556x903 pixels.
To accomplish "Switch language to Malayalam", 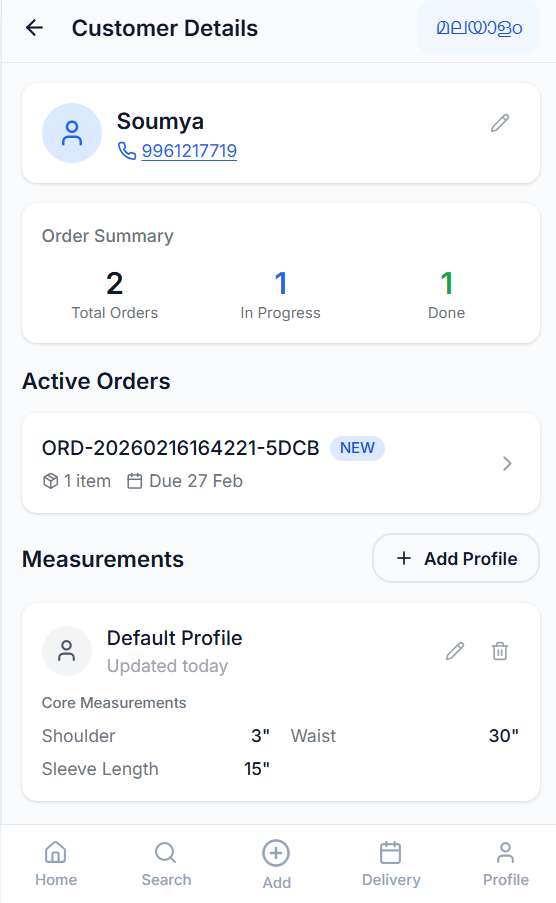I will (x=479, y=28).
